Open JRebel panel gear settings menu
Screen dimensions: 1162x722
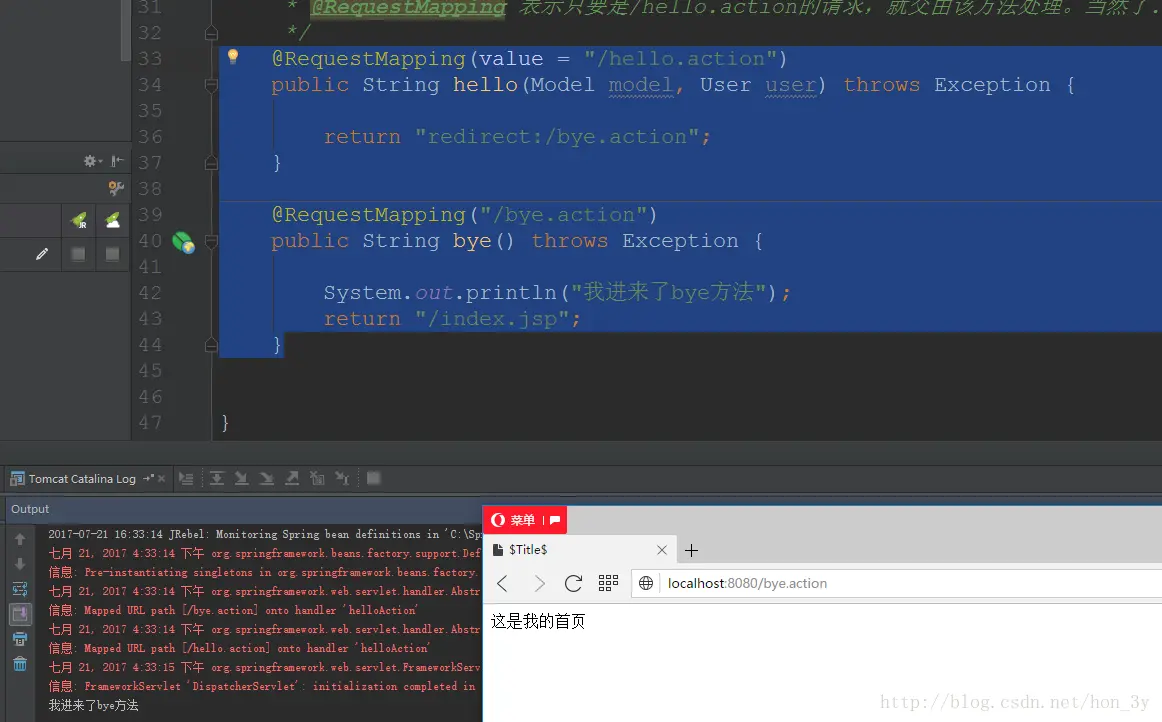(93, 161)
